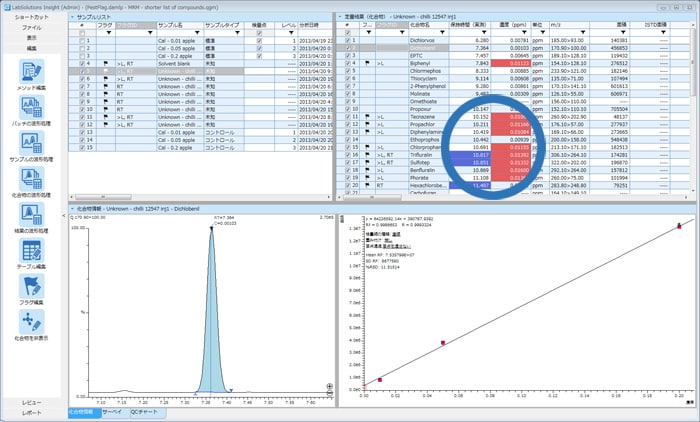The height and width of the screenshot is (422, 700).
Task: Click the 濃度 (ppm) column header
Action: click(x=511, y=25)
